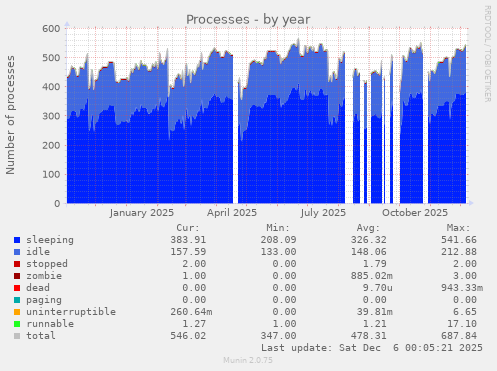The height and width of the screenshot is (371, 497).
Task: Click idle average value 148.06
Action: tap(368, 252)
